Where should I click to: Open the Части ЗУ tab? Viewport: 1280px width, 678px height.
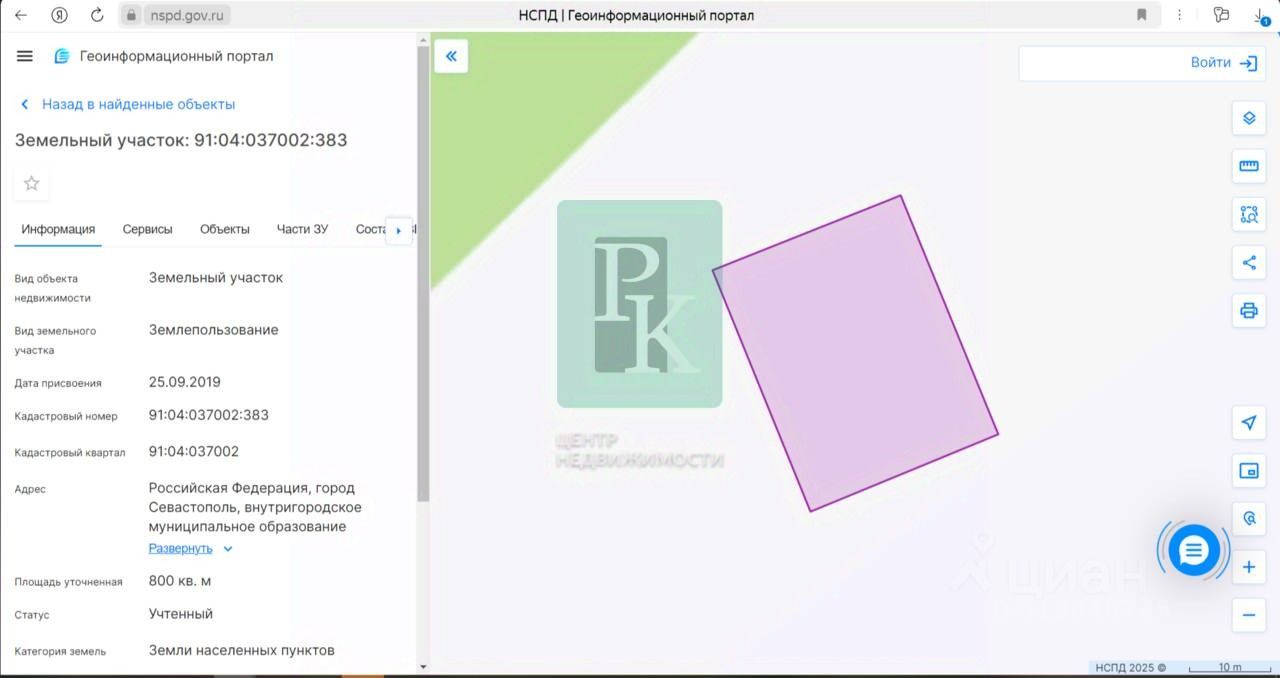[x=302, y=229]
